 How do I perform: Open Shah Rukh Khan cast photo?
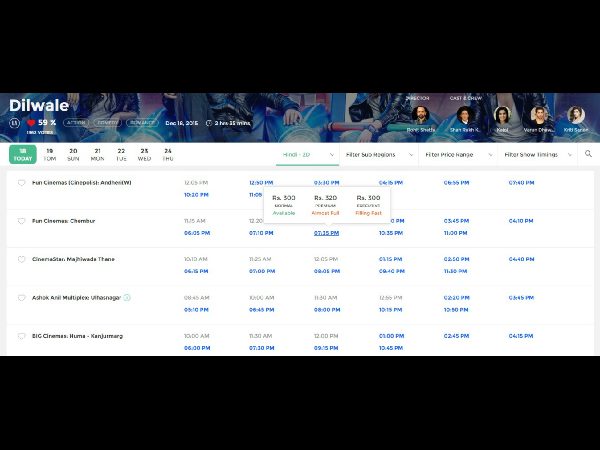(x=463, y=115)
